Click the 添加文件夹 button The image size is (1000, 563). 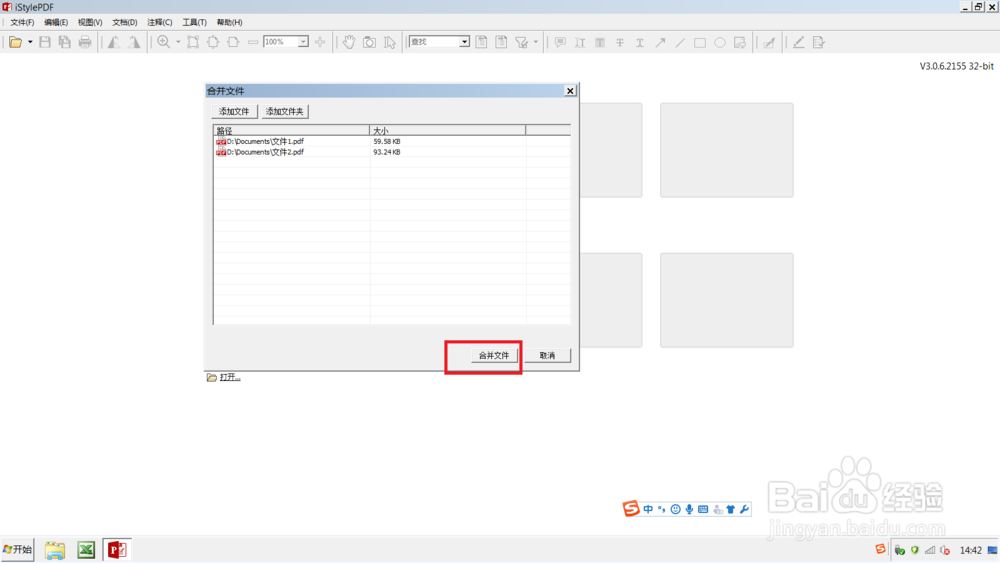[284, 112]
